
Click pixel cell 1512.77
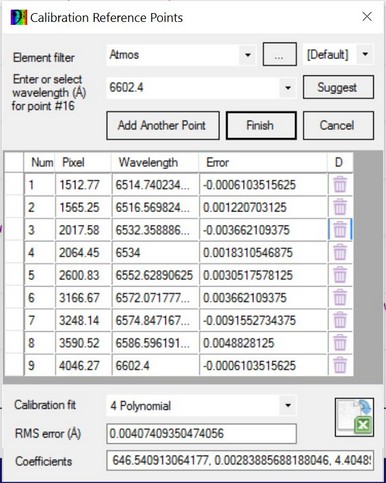[x=83, y=185]
